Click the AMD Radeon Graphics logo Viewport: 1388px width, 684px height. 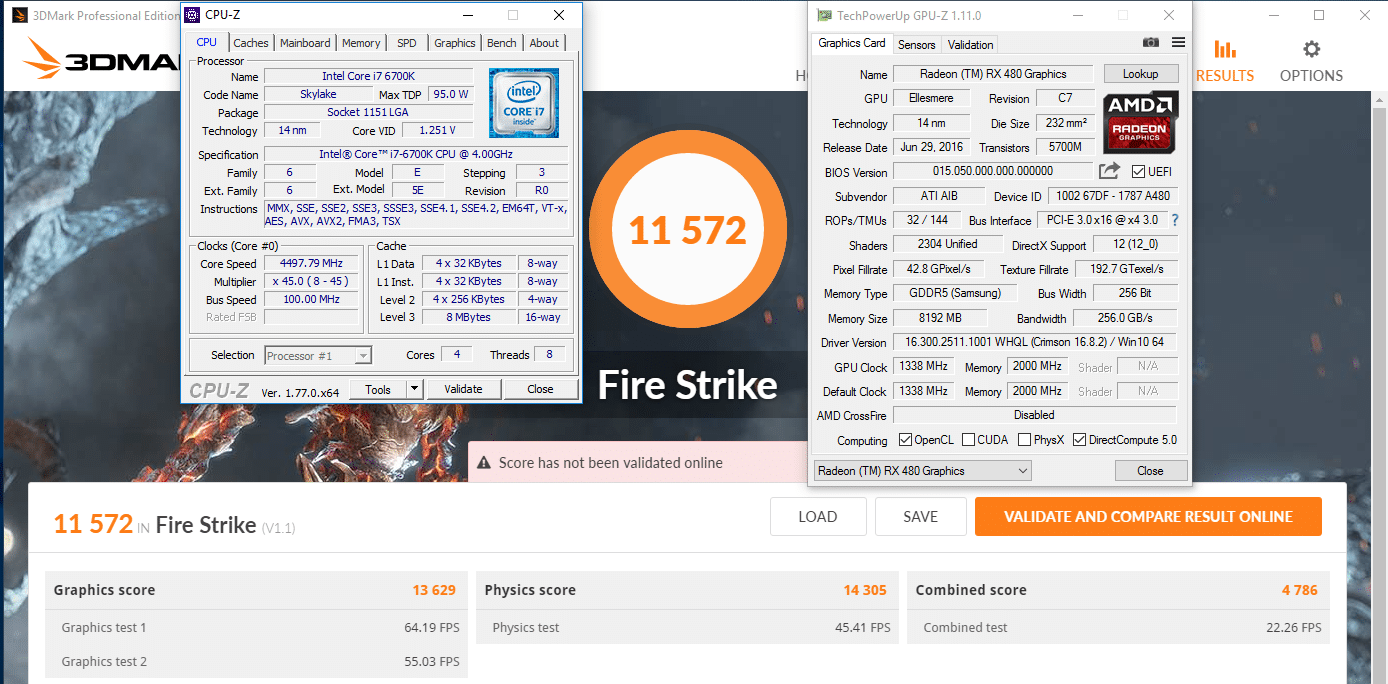1140,121
